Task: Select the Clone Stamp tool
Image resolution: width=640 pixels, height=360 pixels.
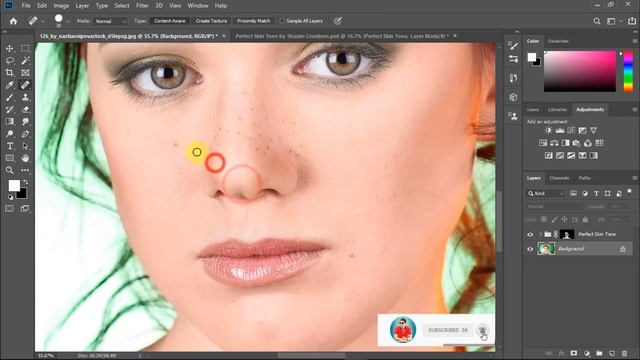Action: click(x=25, y=97)
